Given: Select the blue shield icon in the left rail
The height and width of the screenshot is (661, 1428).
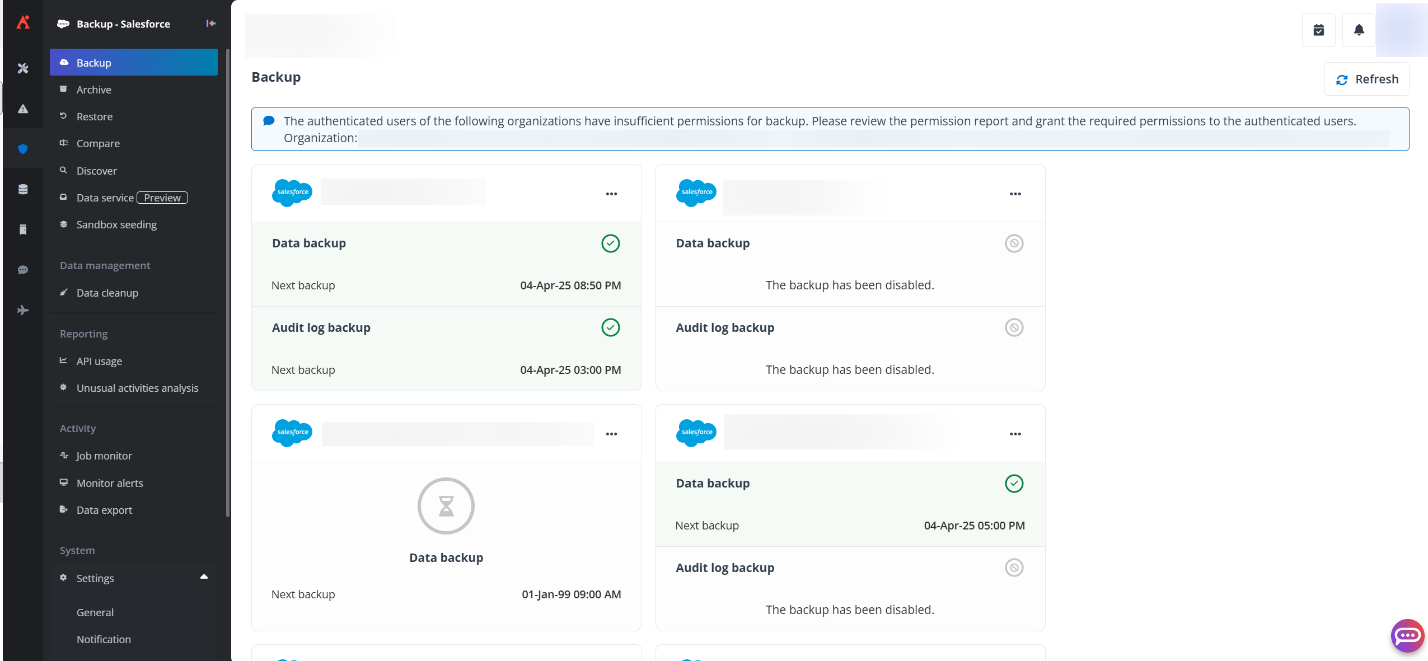Looking at the screenshot, I should [x=22, y=148].
